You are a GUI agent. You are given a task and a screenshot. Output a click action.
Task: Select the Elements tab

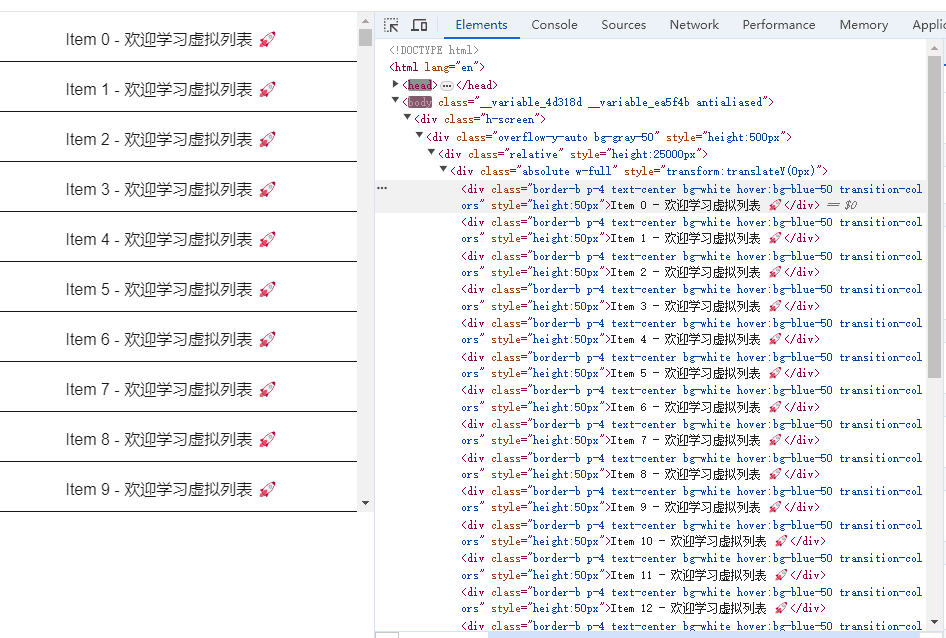click(481, 24)
